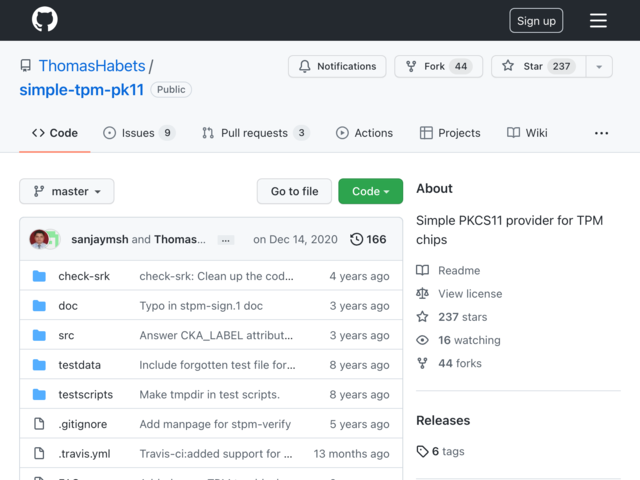Open the src folder name
This screenshot has height=480, width=640.
click(x=66, y=336)
